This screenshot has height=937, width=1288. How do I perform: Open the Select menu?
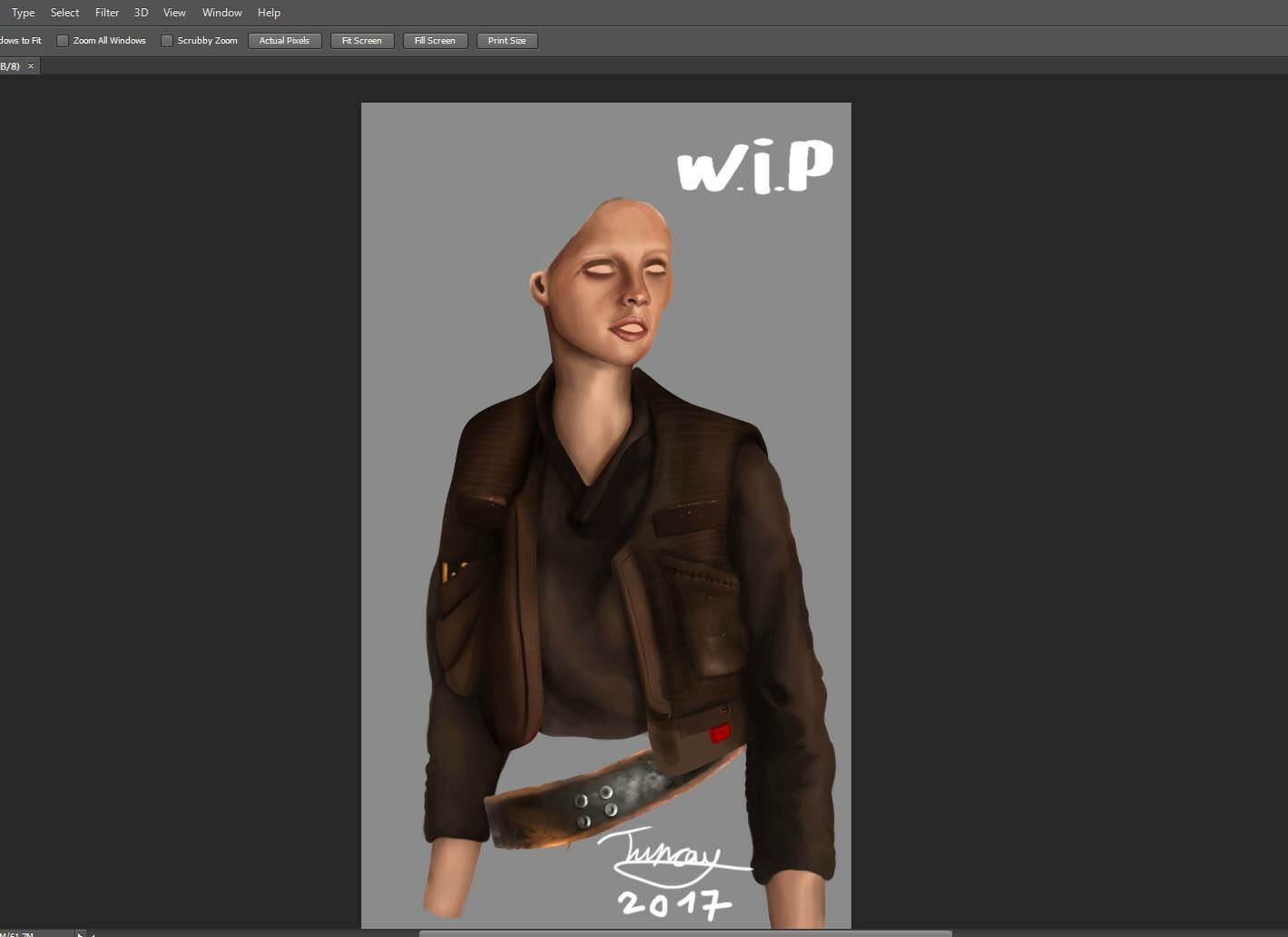tap(64, 13)
